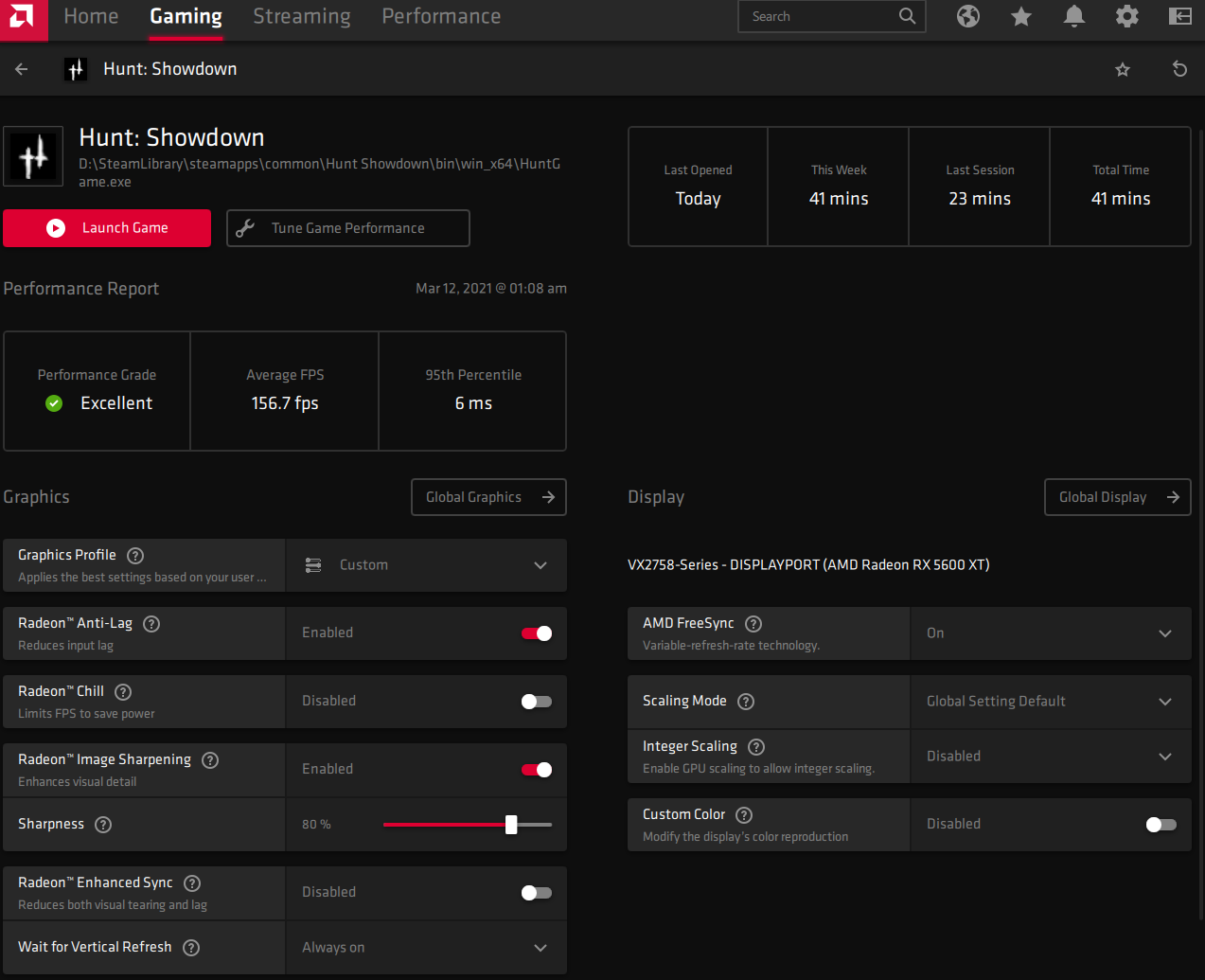Open Tune Game Performance
The width and height of the screenshot is (1205, 980).
pos(348,228)
